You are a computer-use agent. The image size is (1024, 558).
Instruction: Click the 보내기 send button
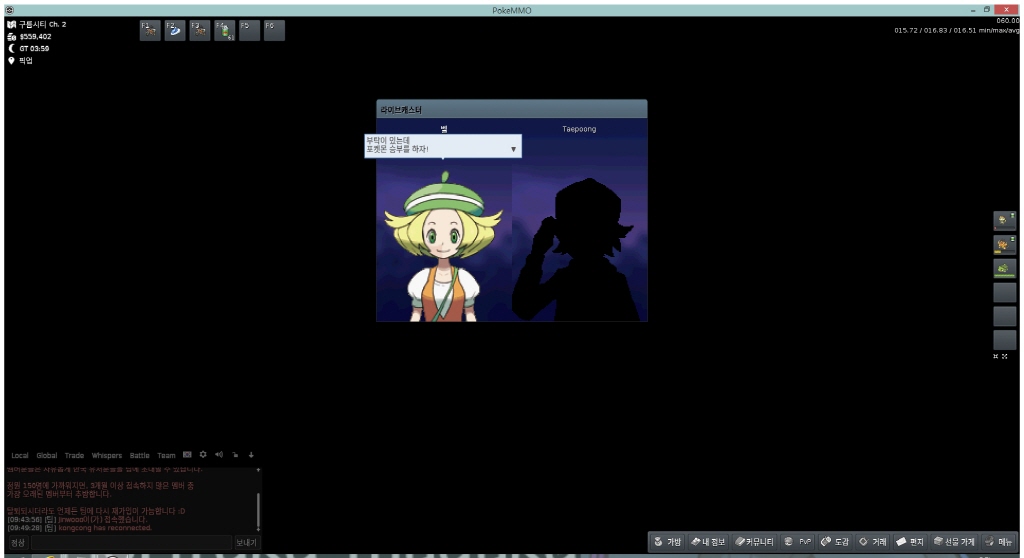tap(246, 543)
